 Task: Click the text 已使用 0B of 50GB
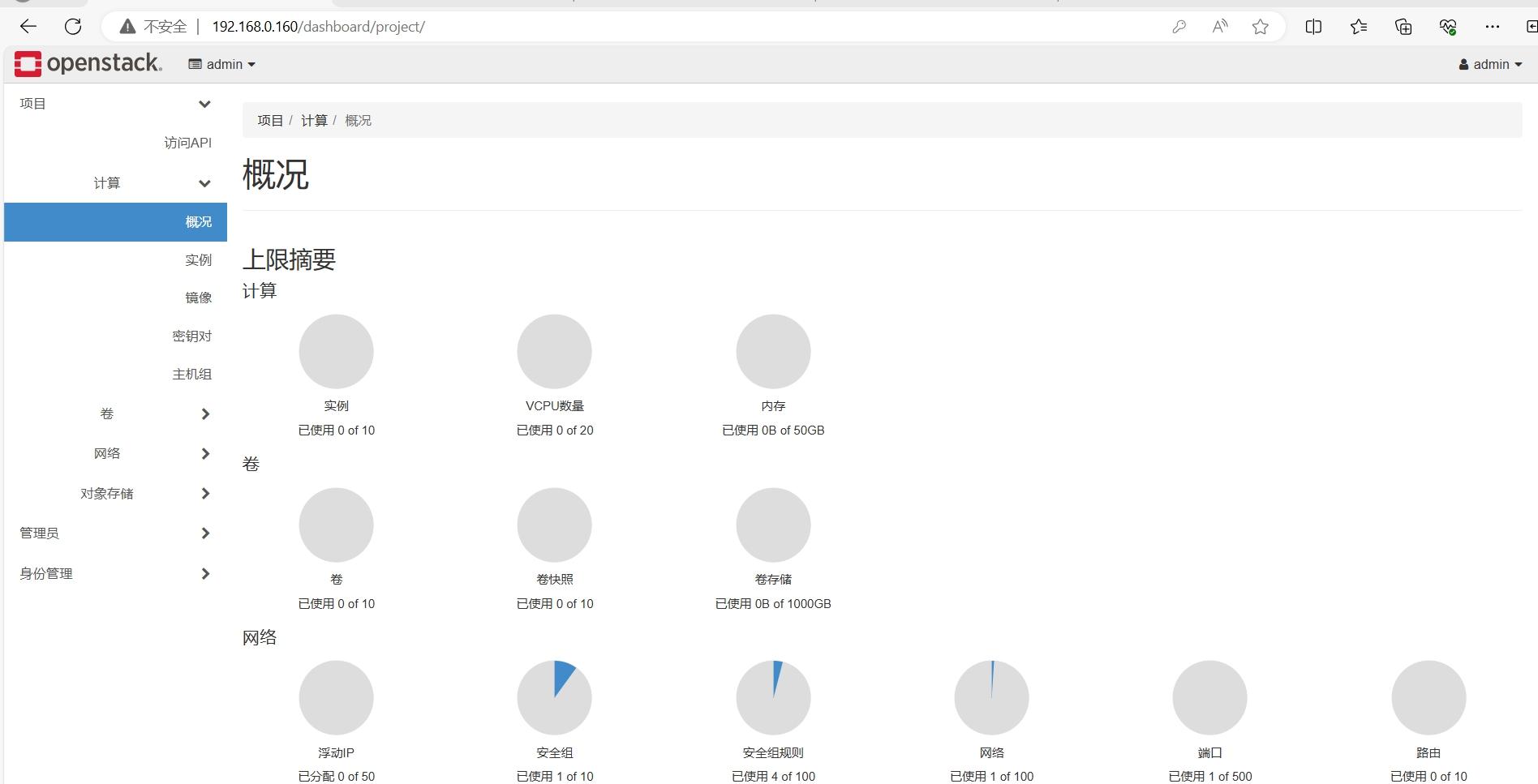773,431
